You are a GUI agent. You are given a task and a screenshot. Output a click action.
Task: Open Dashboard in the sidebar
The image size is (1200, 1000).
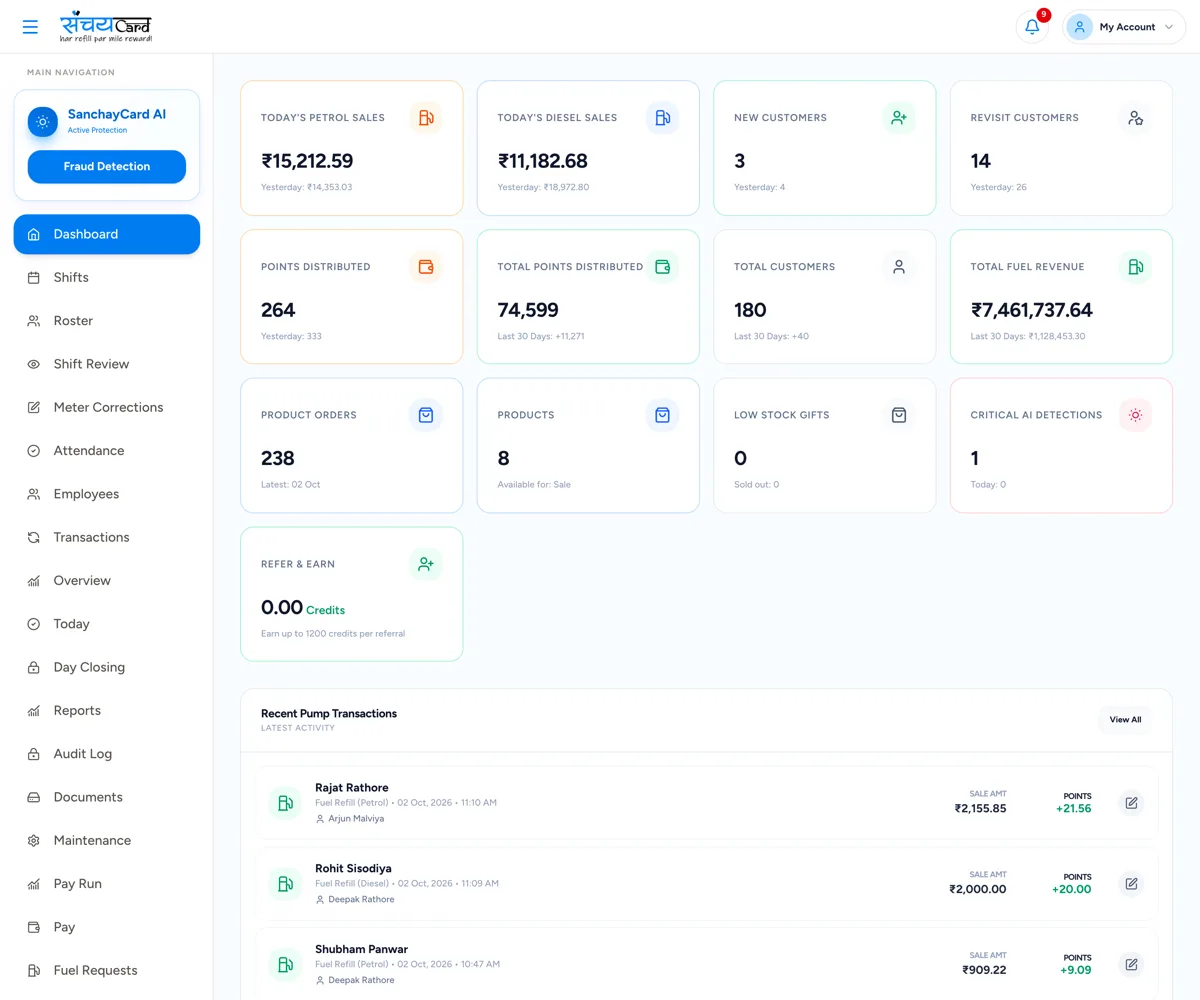[x=107, y=234]
